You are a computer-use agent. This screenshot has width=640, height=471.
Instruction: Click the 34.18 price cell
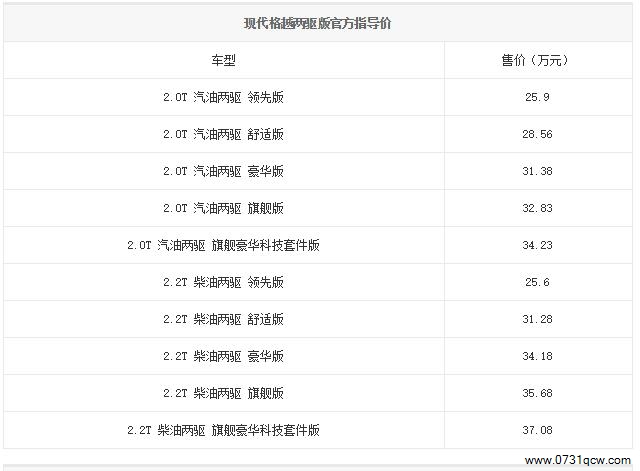click(537, 356)
